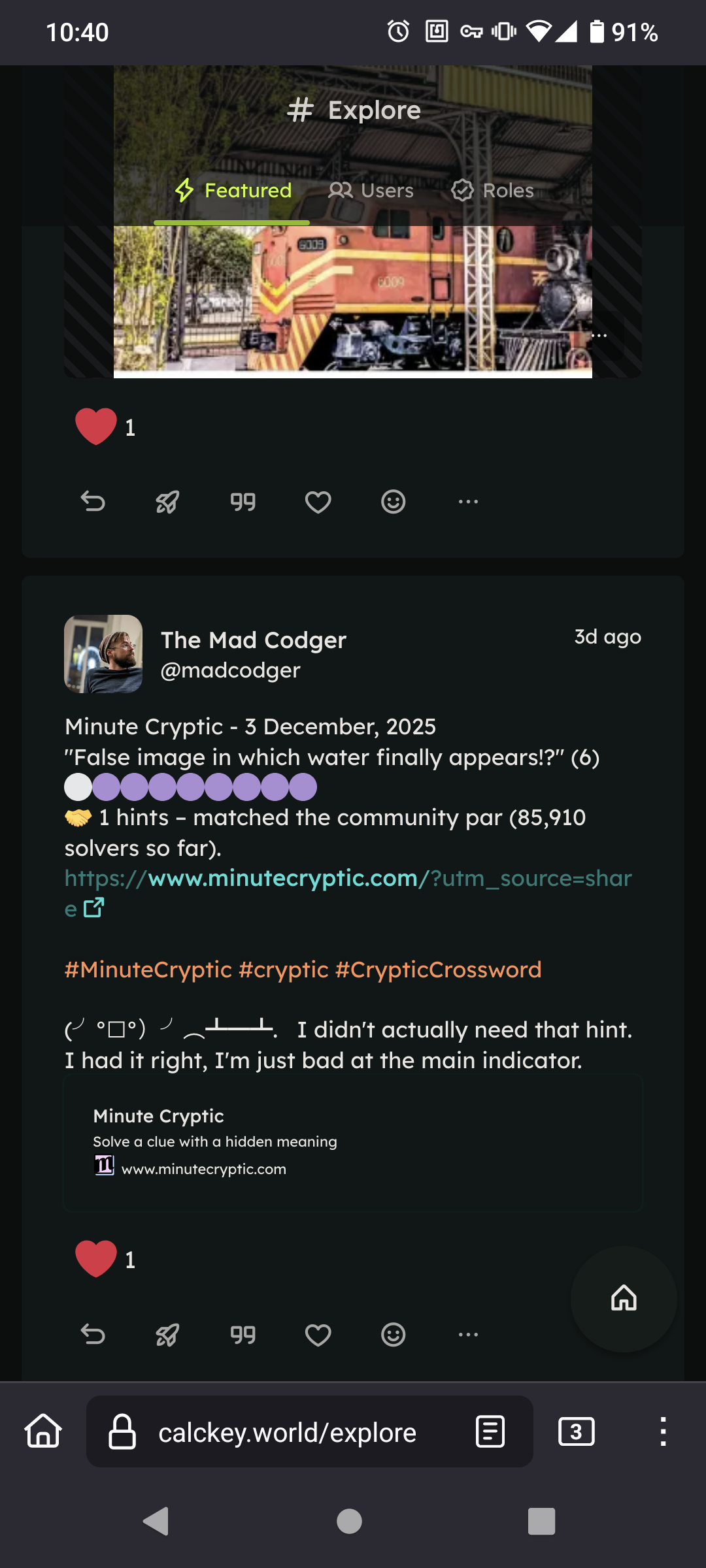This screenshot has width=706, height=1568.
Task: Switch to the Users tab
Action: (371, 191)
